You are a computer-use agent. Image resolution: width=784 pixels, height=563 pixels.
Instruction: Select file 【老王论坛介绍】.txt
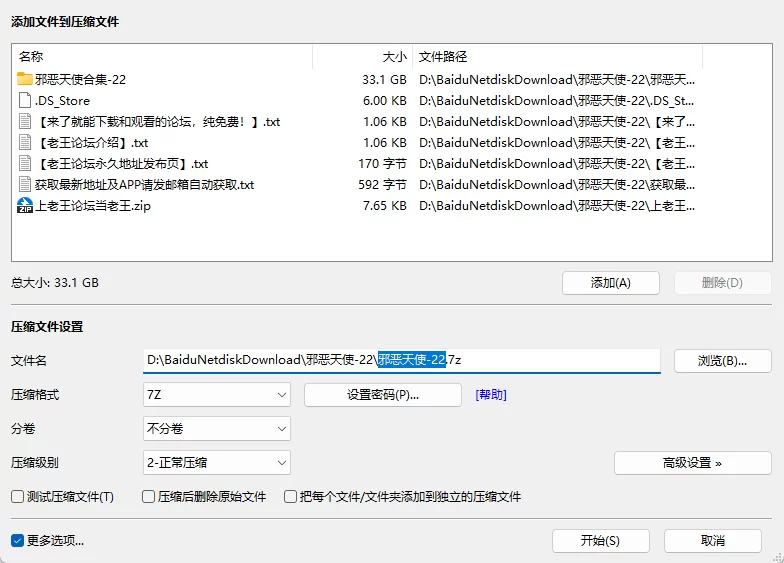click(x=92, y=142)
